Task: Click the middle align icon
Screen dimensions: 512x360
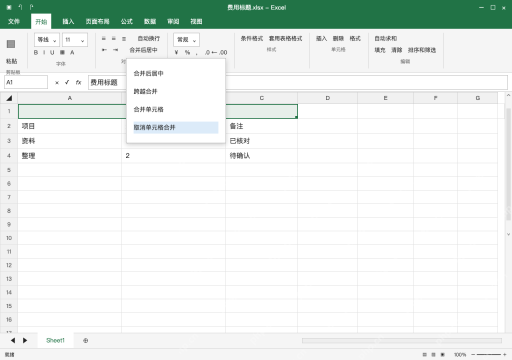Action: pos(114,39)
